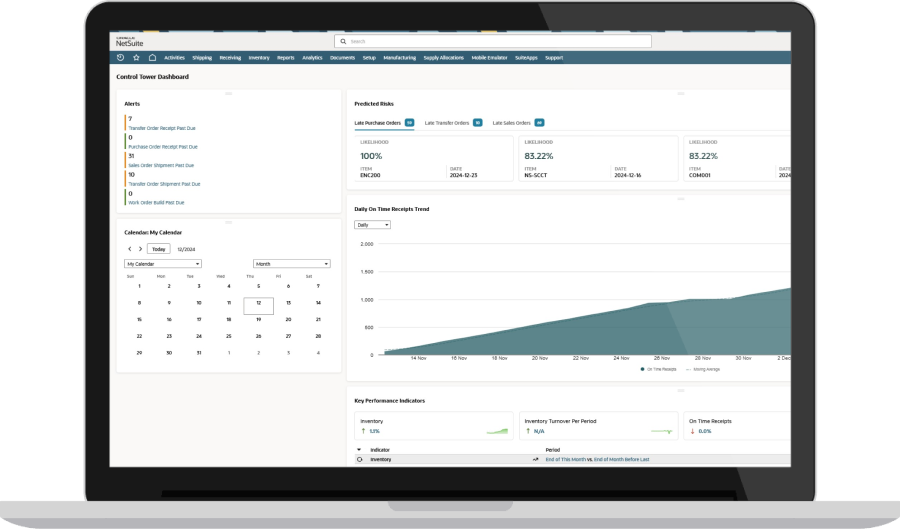Open Sales Order Shipment Past Due link
Image resolution: width=900 pixels, height=529 pixels.
tap(161, 165)
